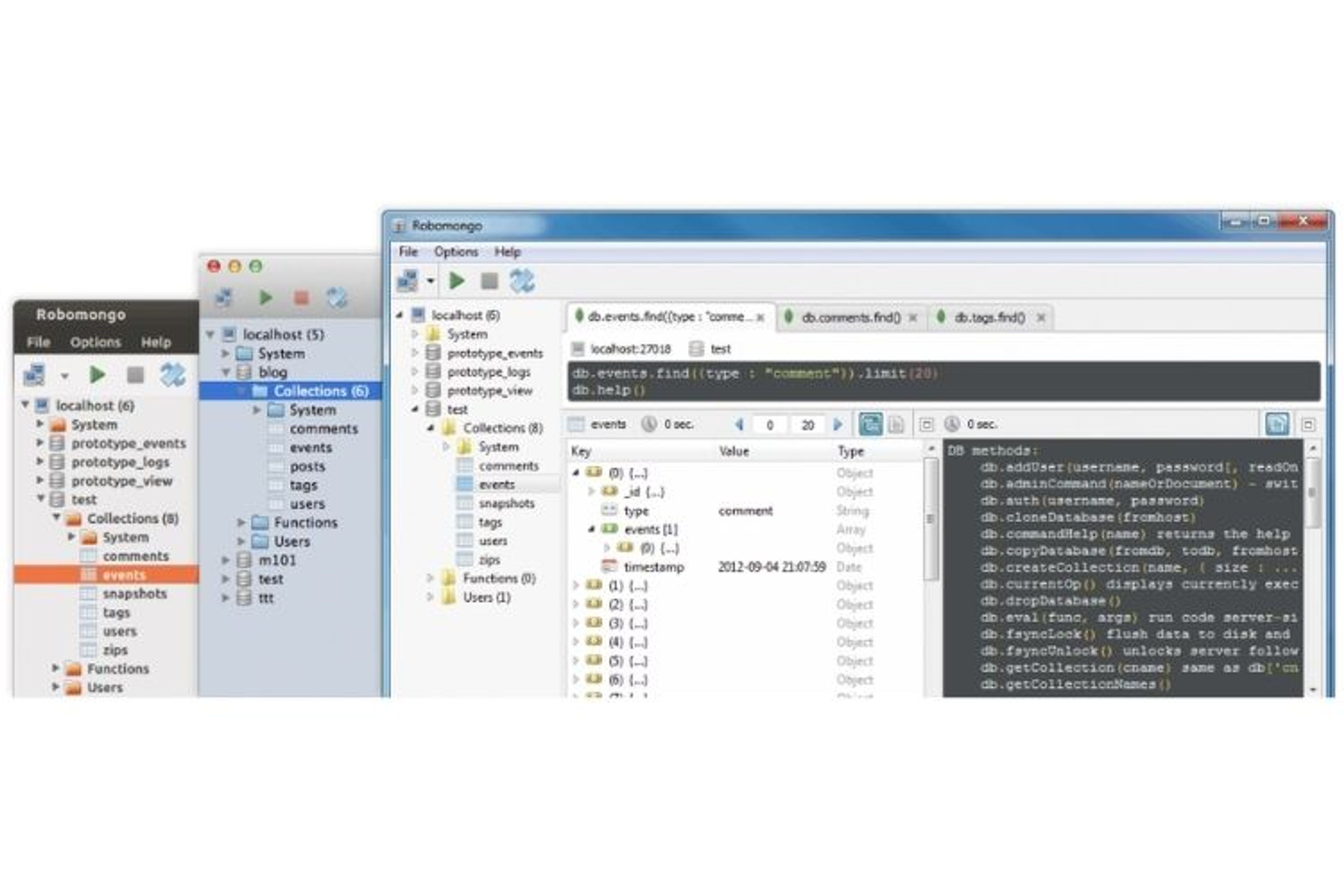
Task: Expand document (1) in results
Action: (x=576, y=586)
